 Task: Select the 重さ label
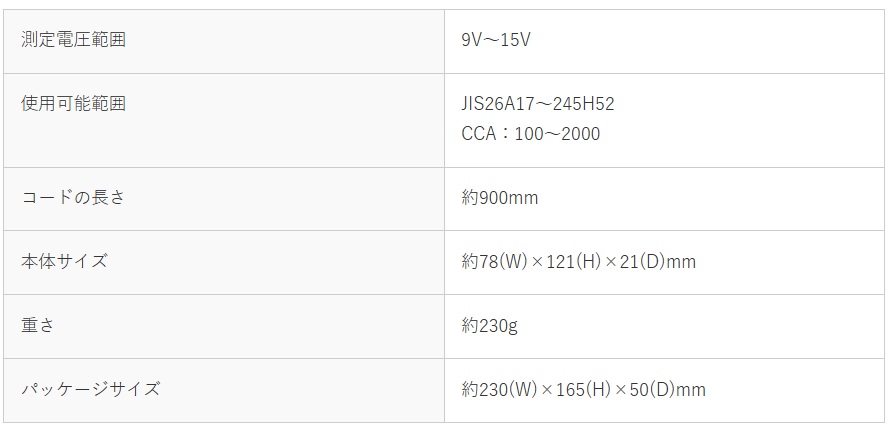coord(39,325)
